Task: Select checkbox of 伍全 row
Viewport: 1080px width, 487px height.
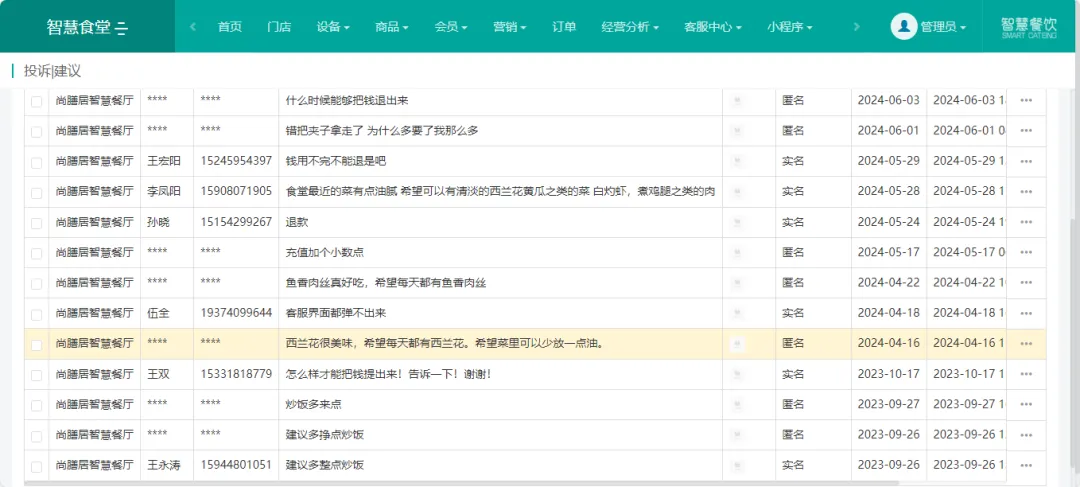Action: tap(37, 313)
